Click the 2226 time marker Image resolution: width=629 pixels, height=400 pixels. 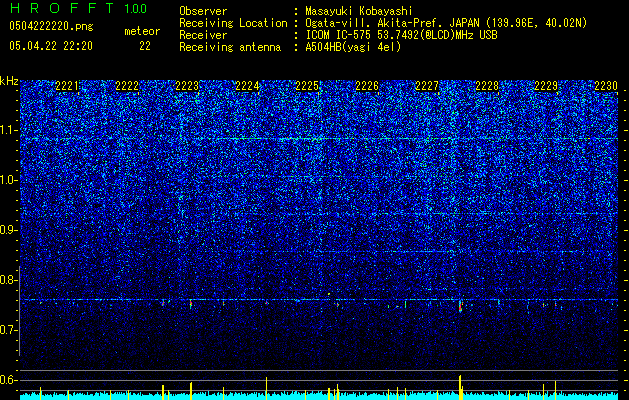click(x=367, y=86)
